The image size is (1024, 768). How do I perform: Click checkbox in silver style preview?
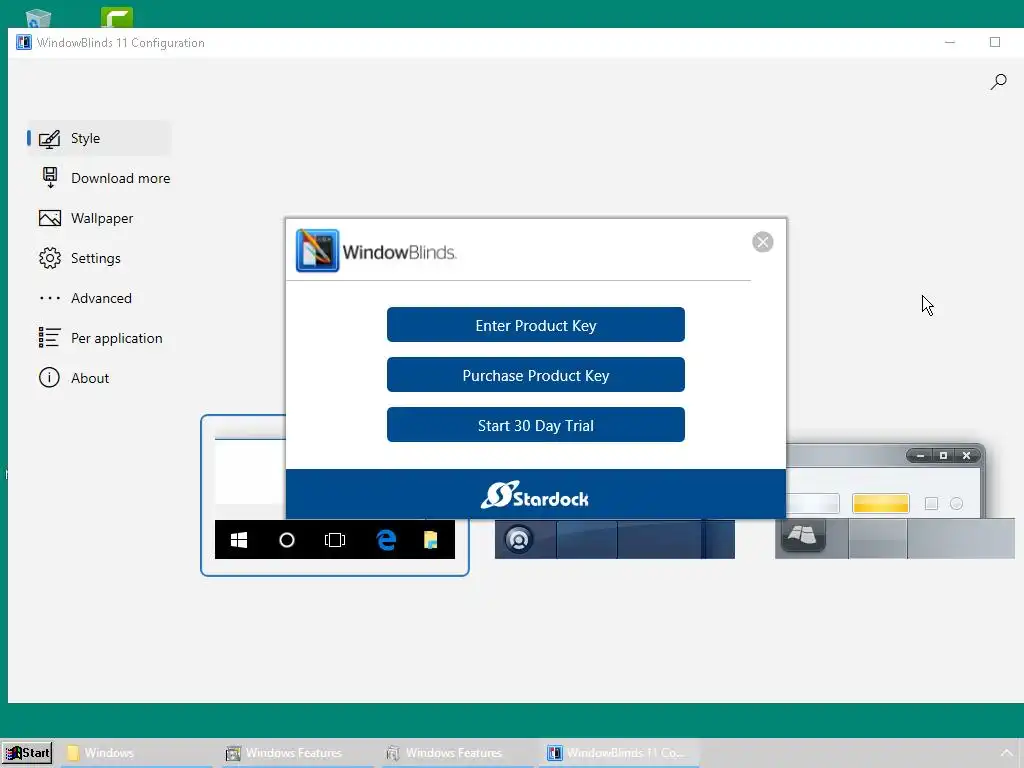(931, 504)
